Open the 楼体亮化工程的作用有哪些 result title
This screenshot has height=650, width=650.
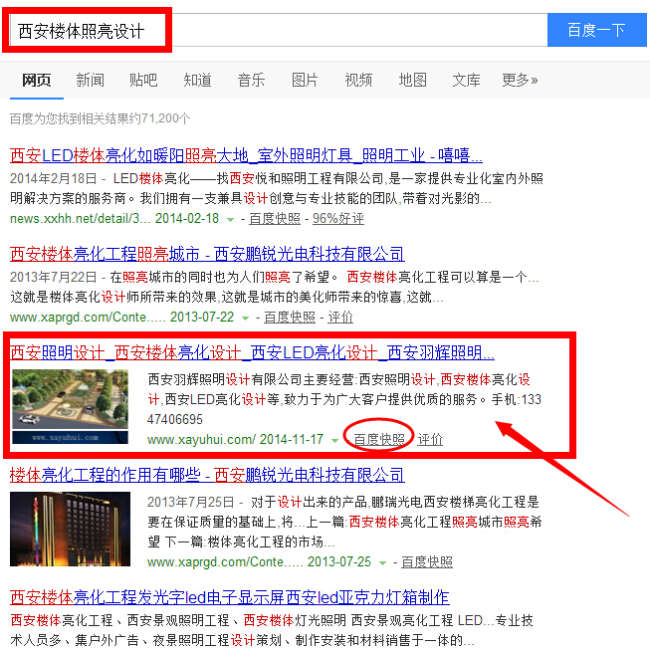coord(207,475)
